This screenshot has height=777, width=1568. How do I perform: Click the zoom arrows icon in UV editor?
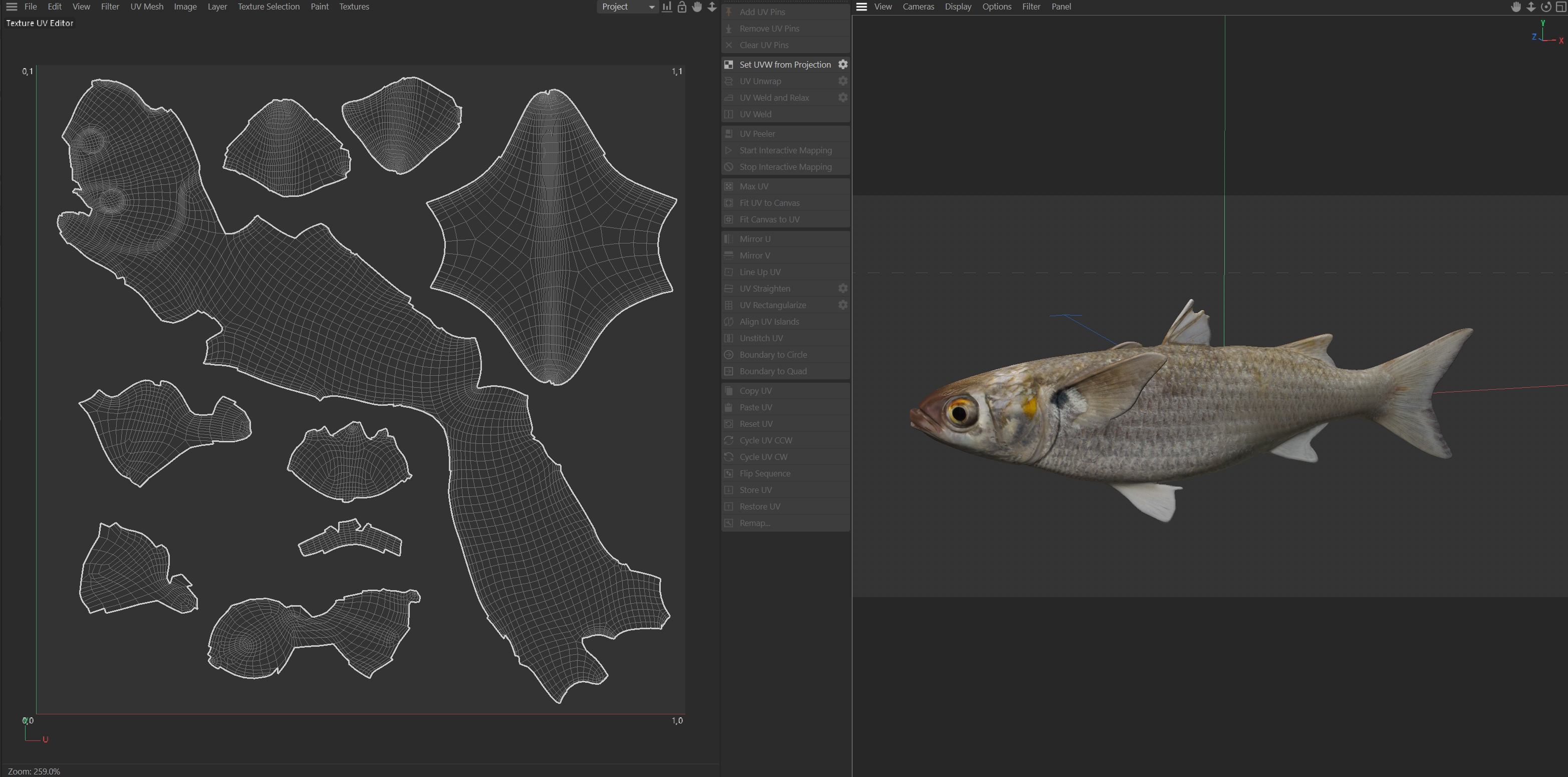pos(711,7)
